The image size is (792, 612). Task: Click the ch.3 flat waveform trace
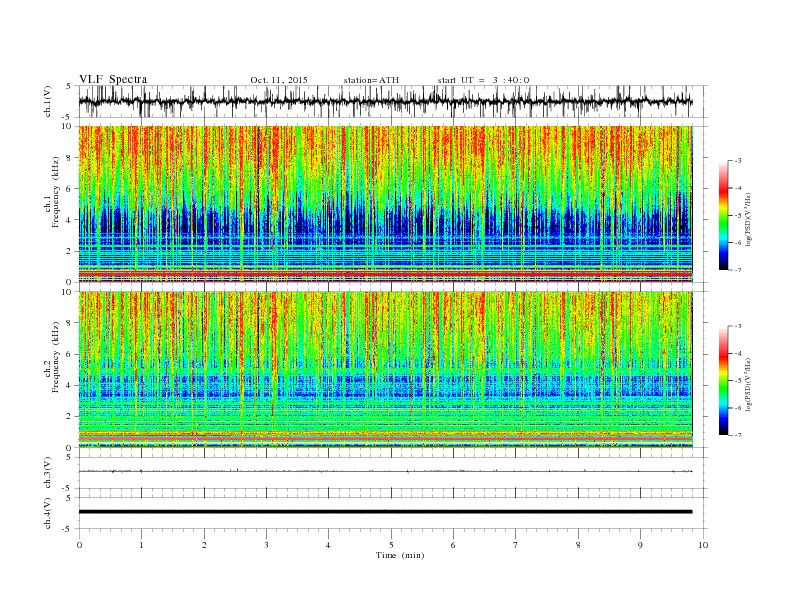386,471
